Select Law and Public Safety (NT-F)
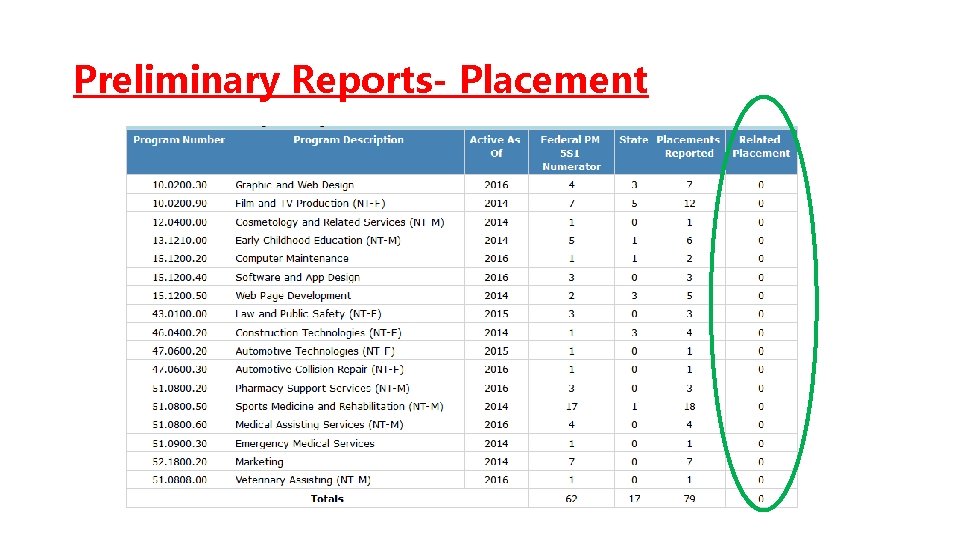Image resolution: width=960 pixels, height=540 pixels. 309,314
